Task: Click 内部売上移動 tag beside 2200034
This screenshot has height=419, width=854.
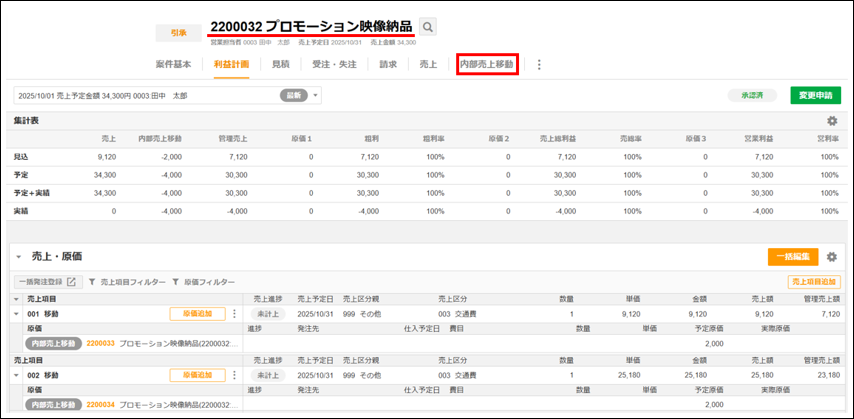Action: click(x=53, y=405)
